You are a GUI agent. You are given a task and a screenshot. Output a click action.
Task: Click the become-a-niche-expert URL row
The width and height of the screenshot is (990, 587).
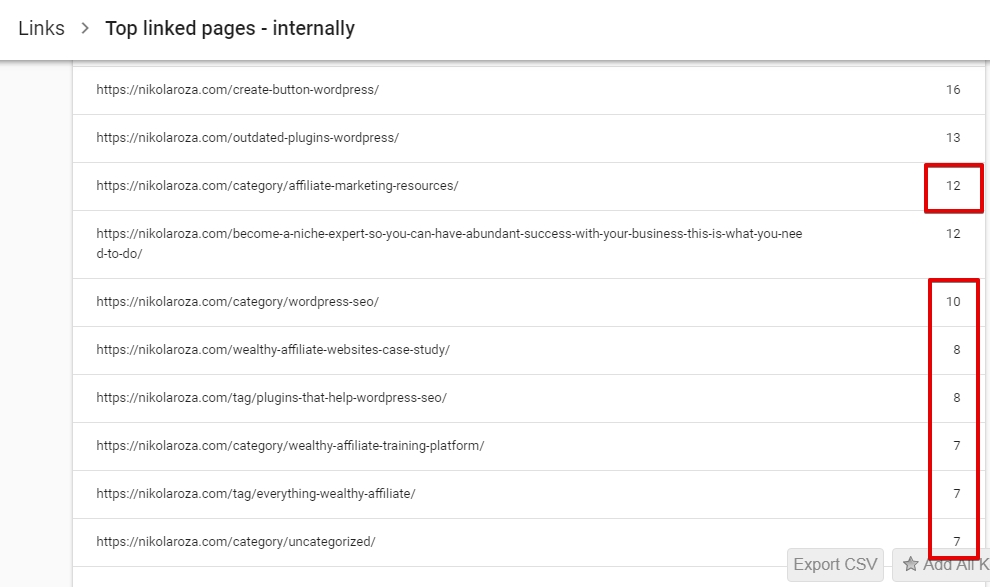pos(449,243)
